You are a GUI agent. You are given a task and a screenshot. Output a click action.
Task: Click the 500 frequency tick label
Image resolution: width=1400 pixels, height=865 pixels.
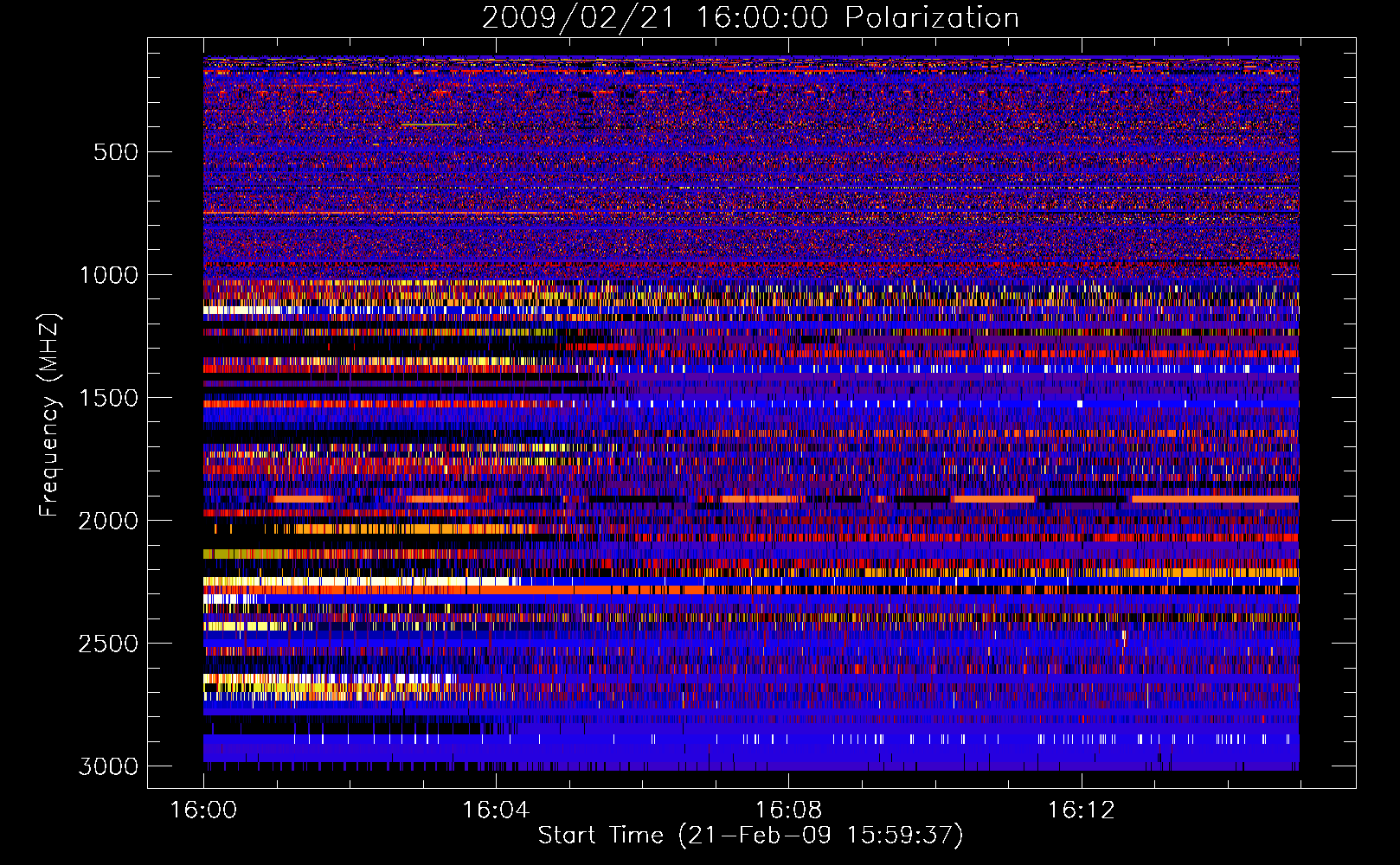pyautogui.click(x=116, y=152)
